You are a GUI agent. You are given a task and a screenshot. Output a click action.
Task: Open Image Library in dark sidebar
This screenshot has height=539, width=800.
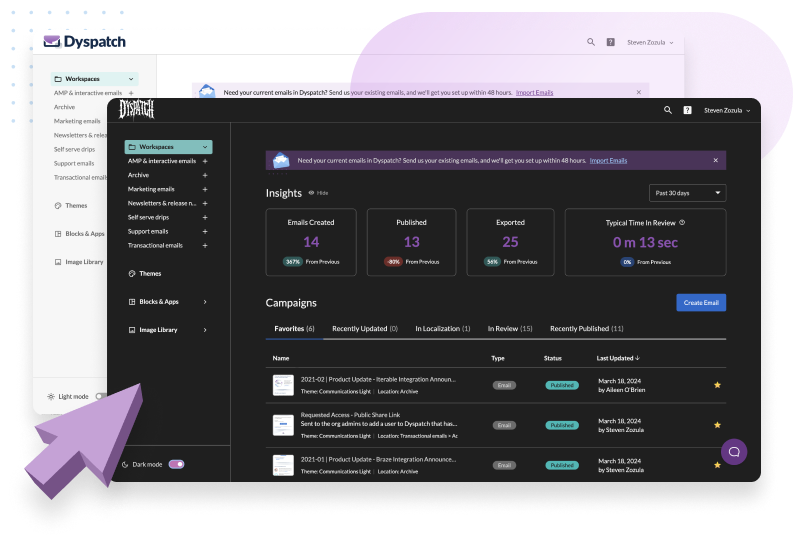click(x=153, y=330)
